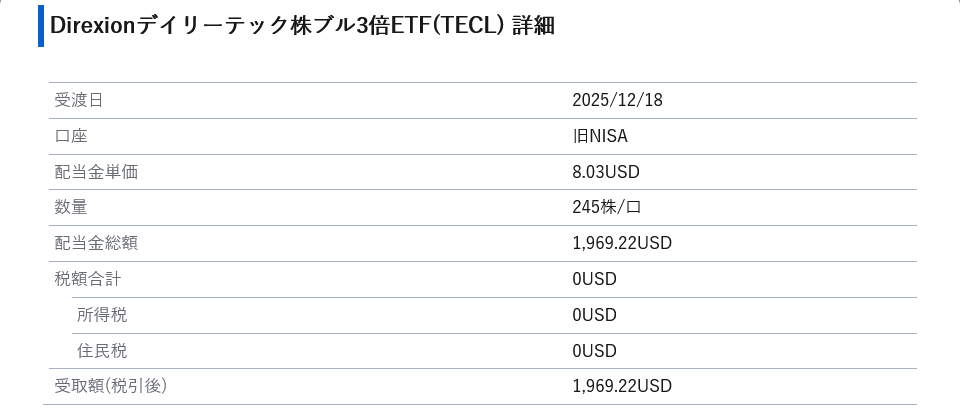Click the 245株/口 quantity value
This screenshot has height=412, width=960.
[607, 207]
